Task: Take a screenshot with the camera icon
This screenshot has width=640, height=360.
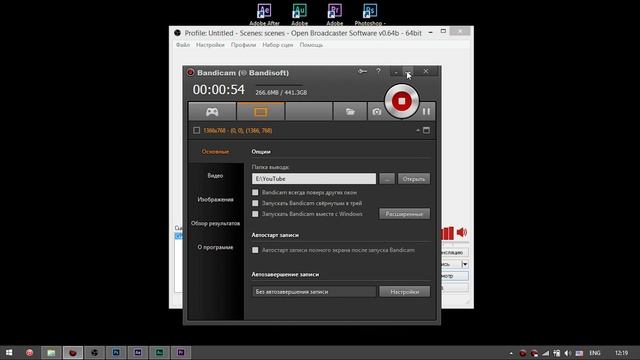Action: pyautogui.click(x=376, y=111)
